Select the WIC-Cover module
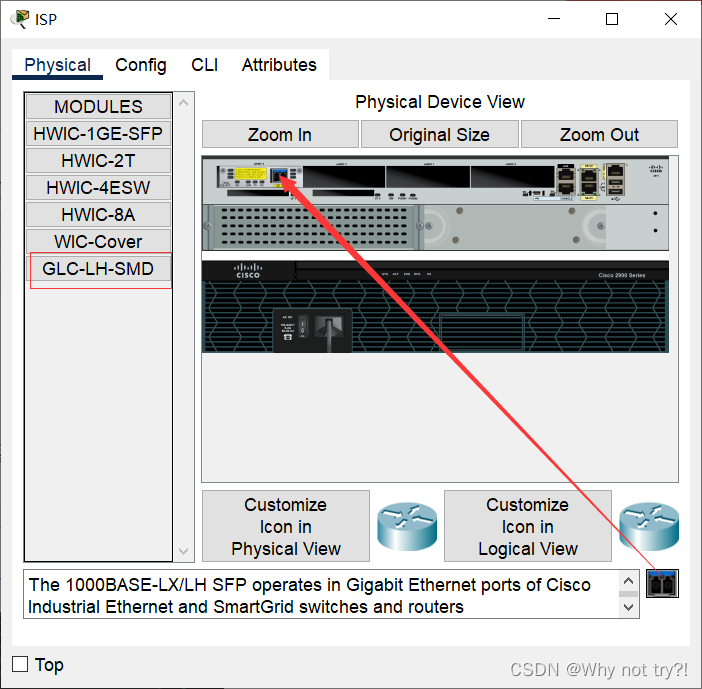The image size is (702, 689). click(98, 242)
